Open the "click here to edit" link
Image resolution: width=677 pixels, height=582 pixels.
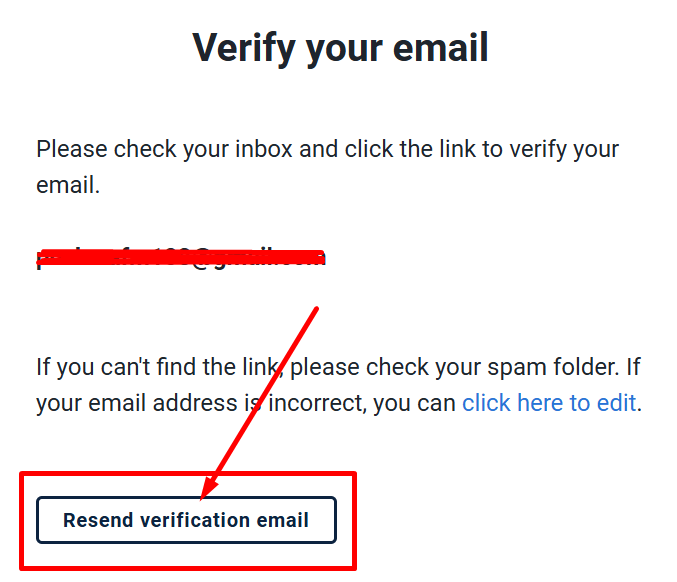click(549, 403)
